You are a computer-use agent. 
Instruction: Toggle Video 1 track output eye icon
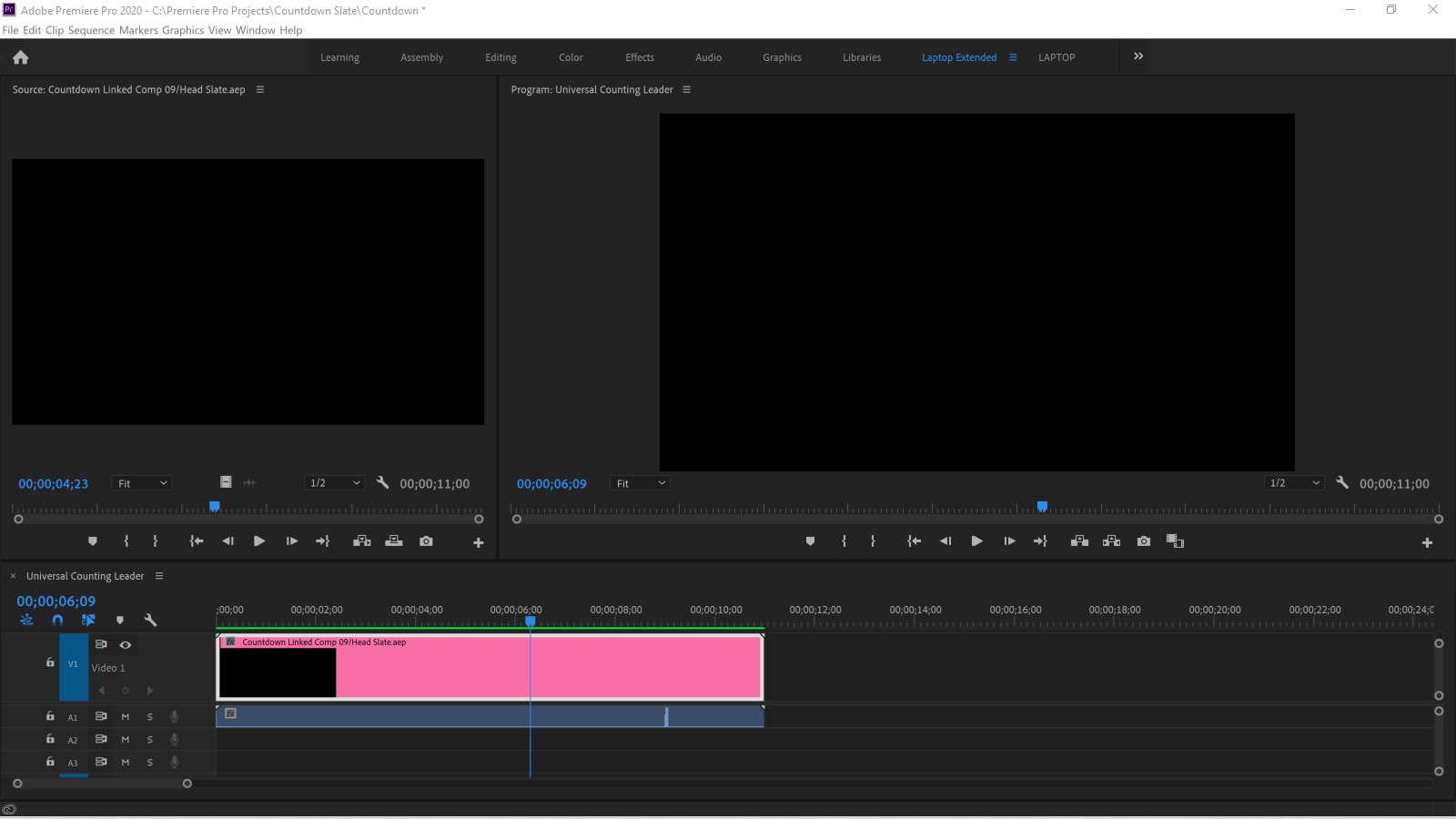coord(125,644)
